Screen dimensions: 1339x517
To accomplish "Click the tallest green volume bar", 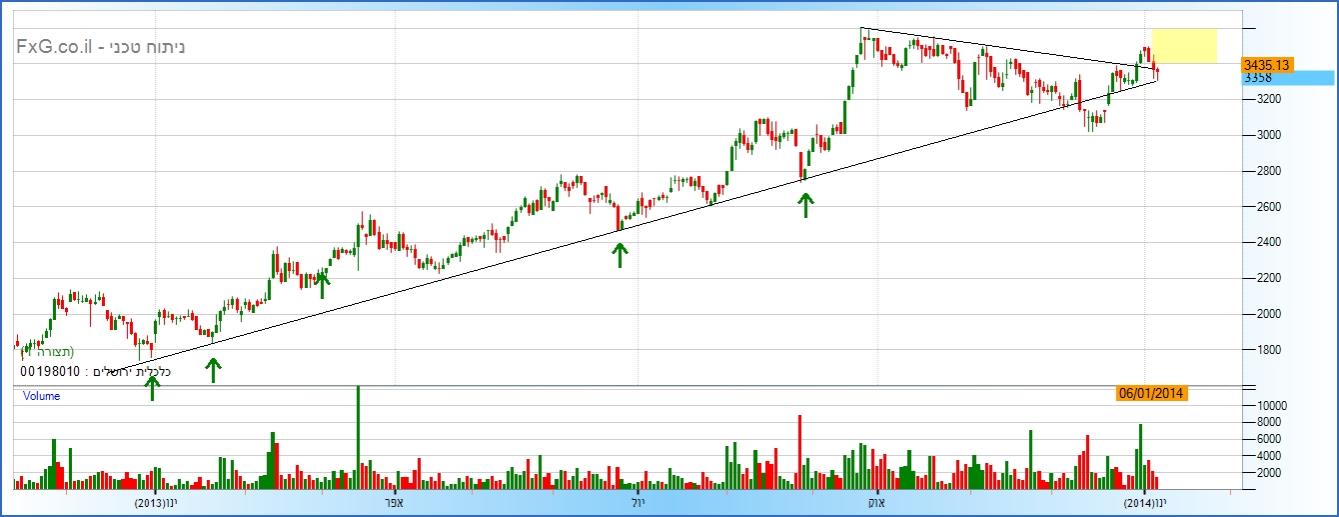I will pos(358,438).
